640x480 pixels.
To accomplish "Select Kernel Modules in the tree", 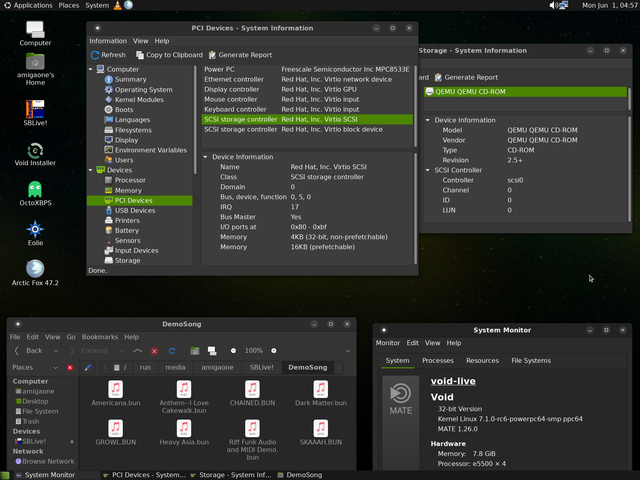I will point(139,100).
